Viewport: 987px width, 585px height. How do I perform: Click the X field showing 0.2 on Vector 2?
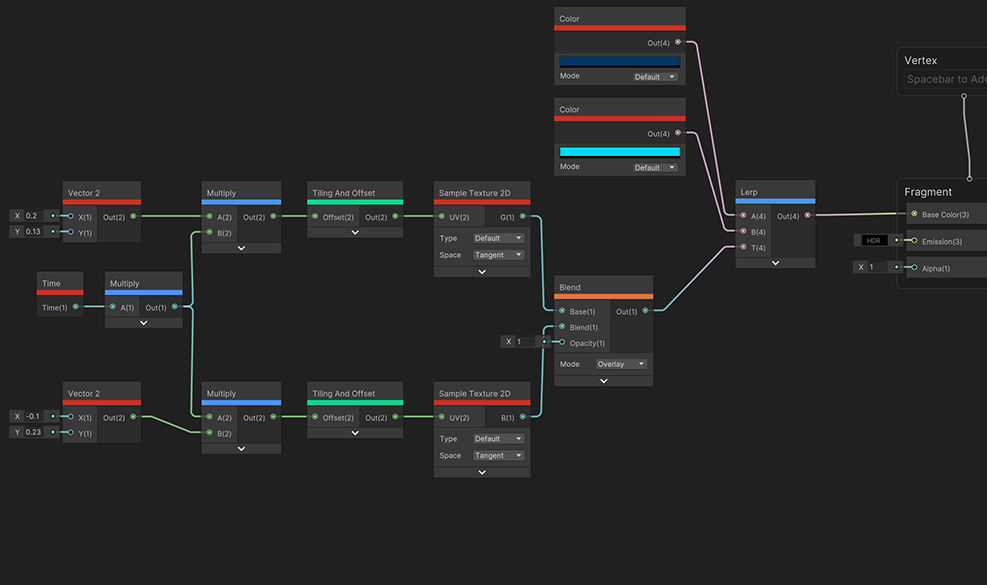(34, 216)
